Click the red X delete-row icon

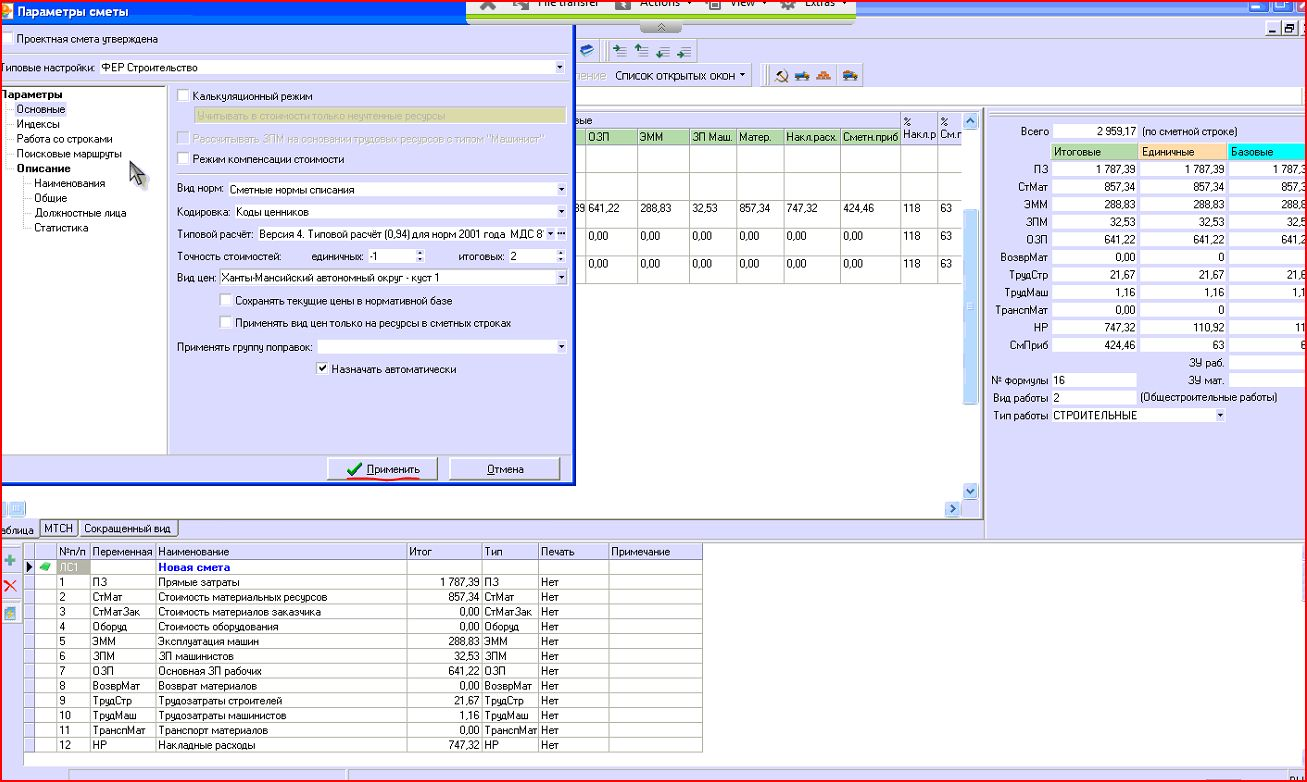click(10, 586)
